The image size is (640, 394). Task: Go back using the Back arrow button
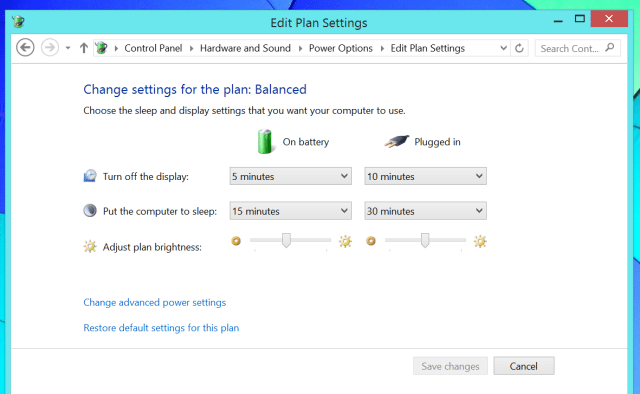click(25, 48)
